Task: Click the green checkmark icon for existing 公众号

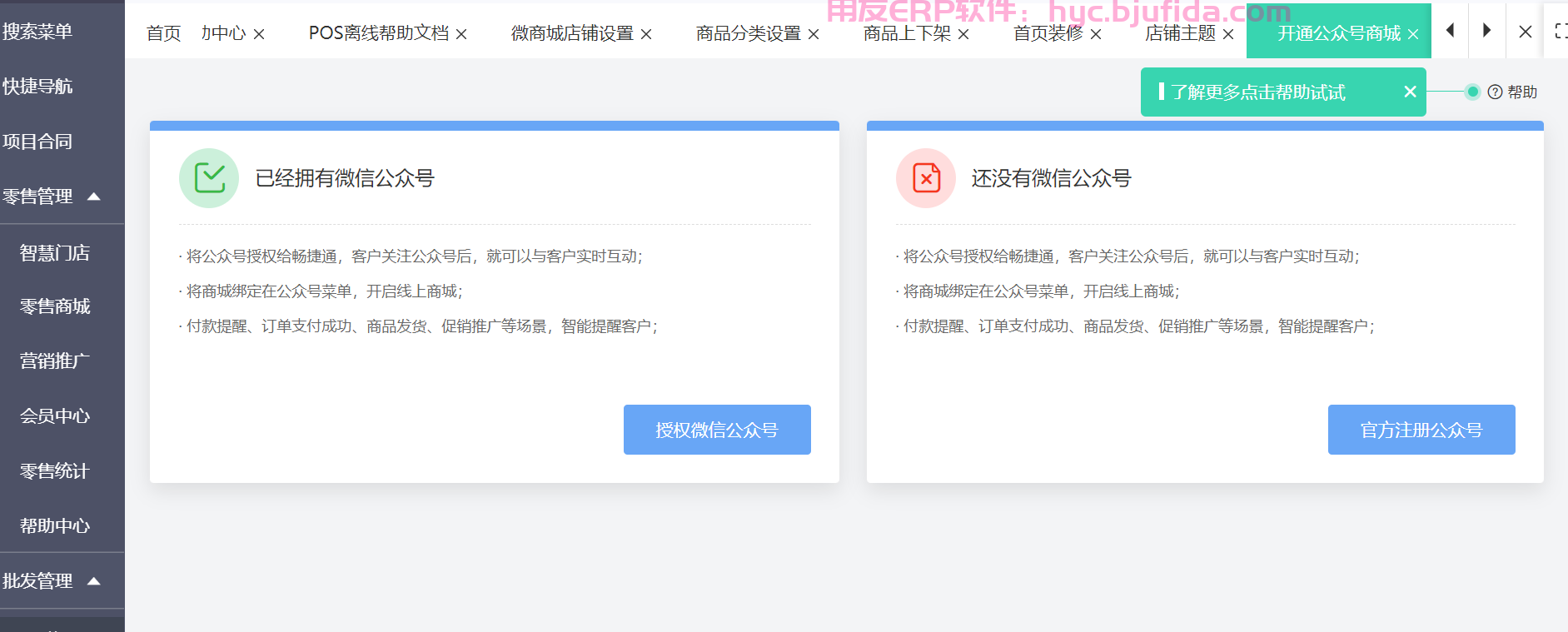Action: coord(209,178)
